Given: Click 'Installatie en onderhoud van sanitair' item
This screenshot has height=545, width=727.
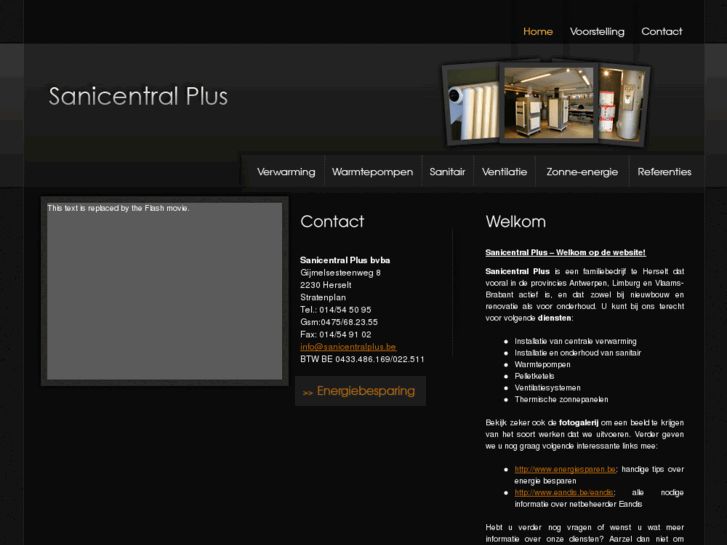Looking at the screenshot, I should pos(578,353).
